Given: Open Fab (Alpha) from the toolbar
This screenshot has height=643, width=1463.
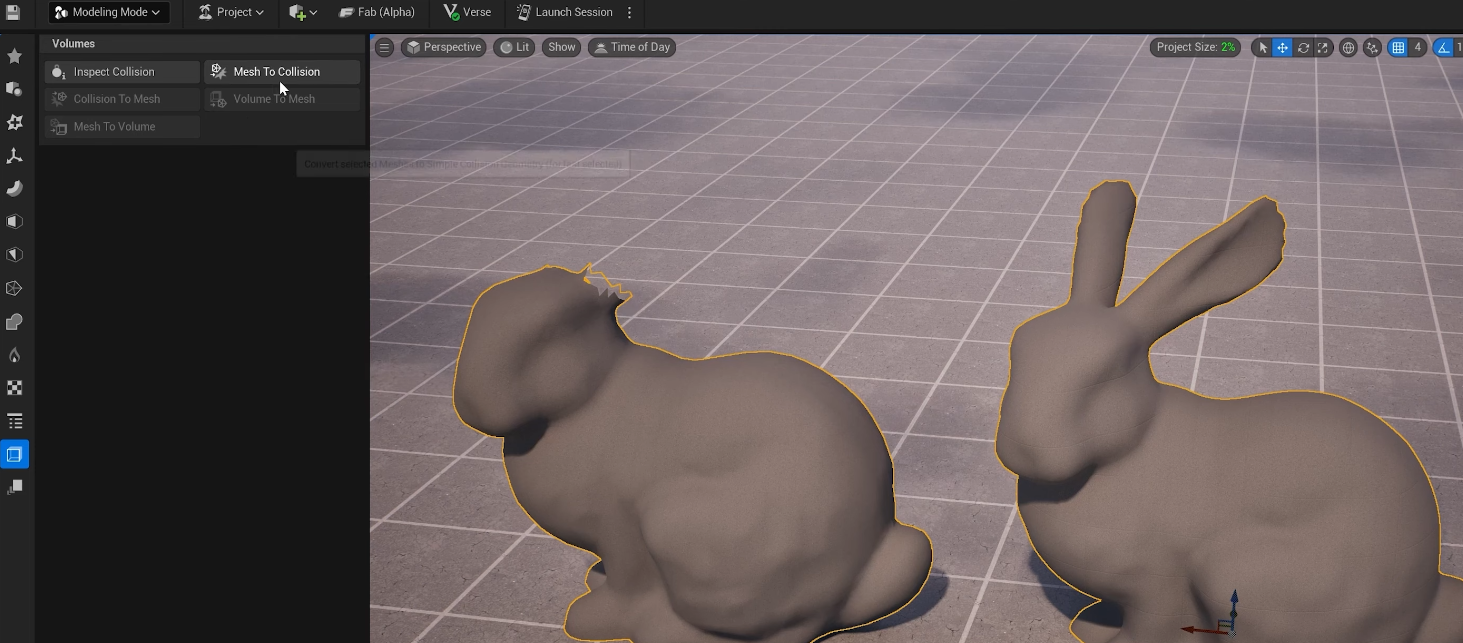Looking at the screenshot, I should click(x=377, y=13).
